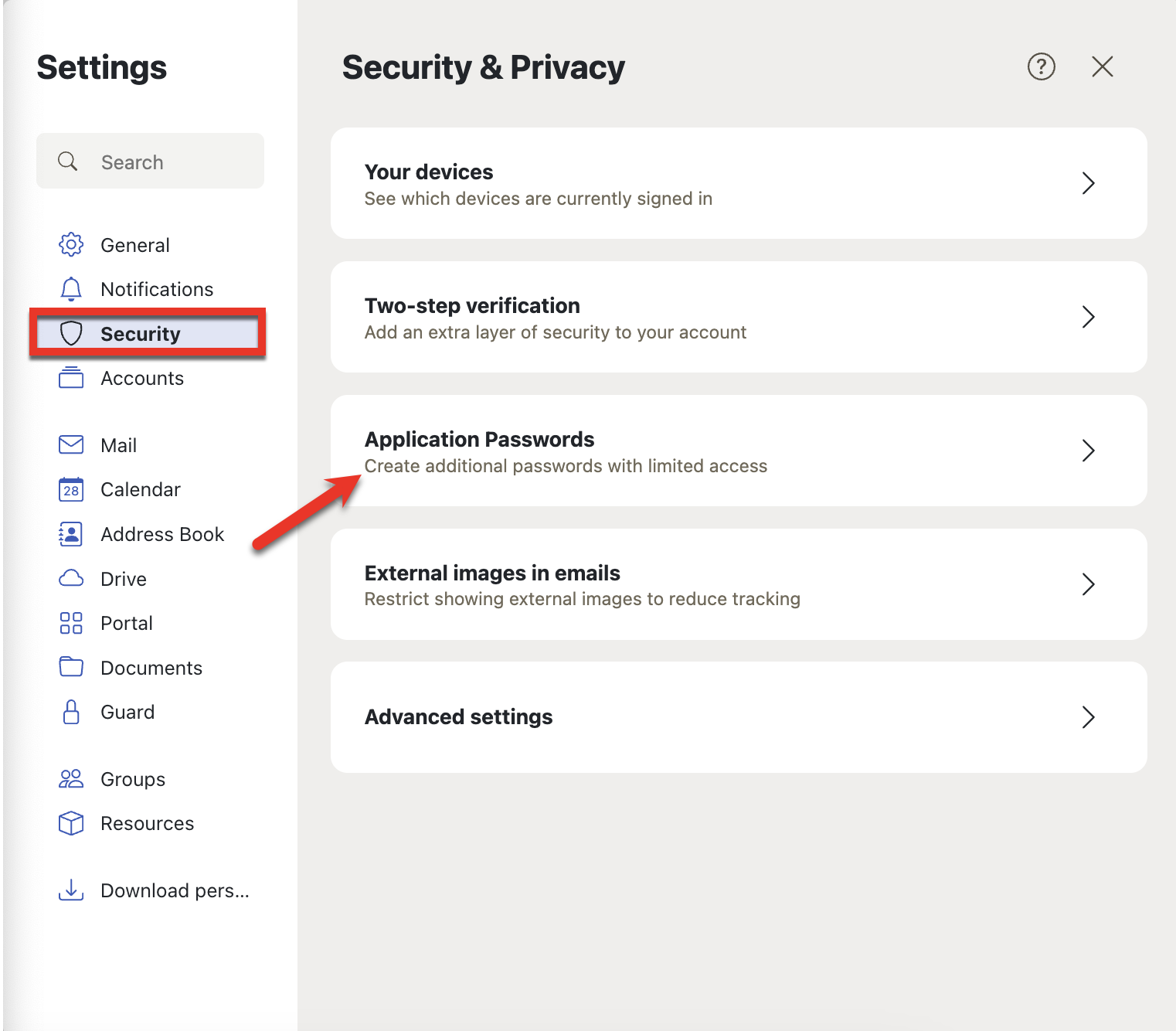
Task: Open Mail settings via the envelope icon
Action: (x=70, y=444)
